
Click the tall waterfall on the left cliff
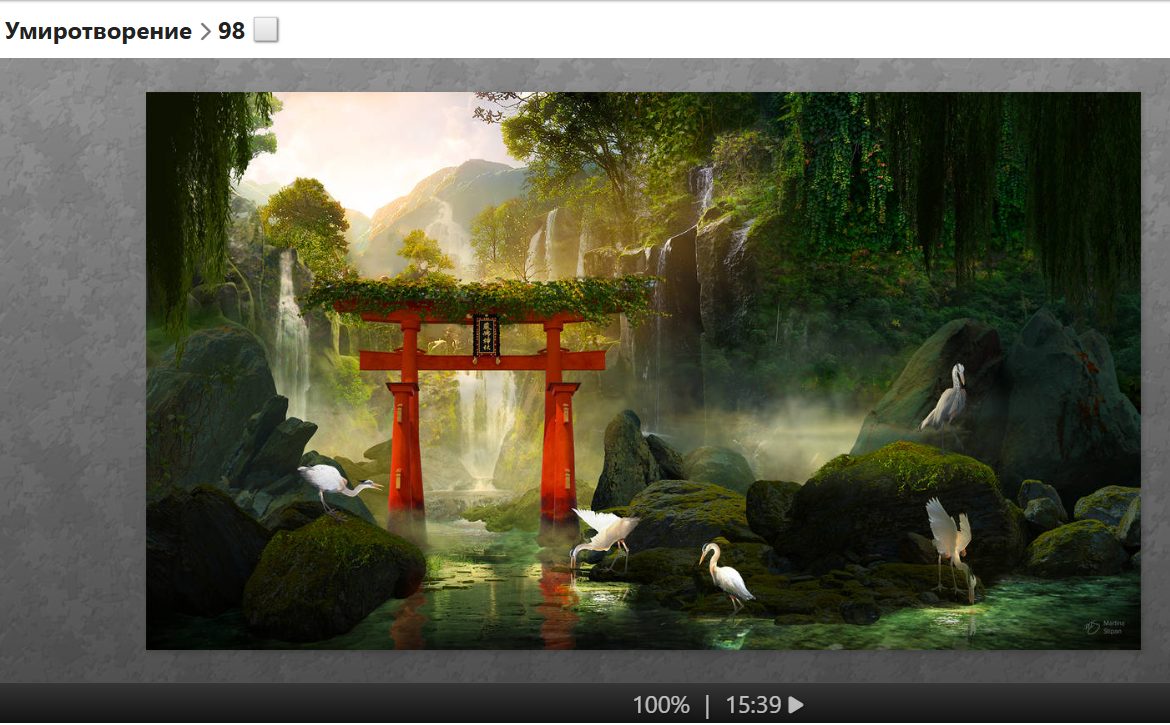coord(291,330)
